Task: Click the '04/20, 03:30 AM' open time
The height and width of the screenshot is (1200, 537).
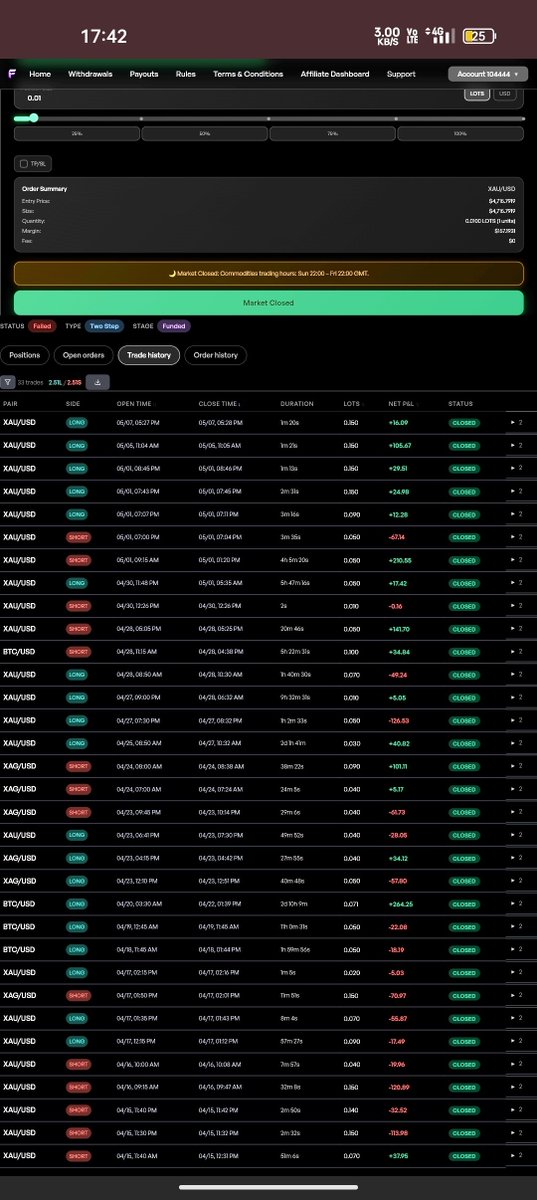Action: pyautogui.click(x=137, y=903)
